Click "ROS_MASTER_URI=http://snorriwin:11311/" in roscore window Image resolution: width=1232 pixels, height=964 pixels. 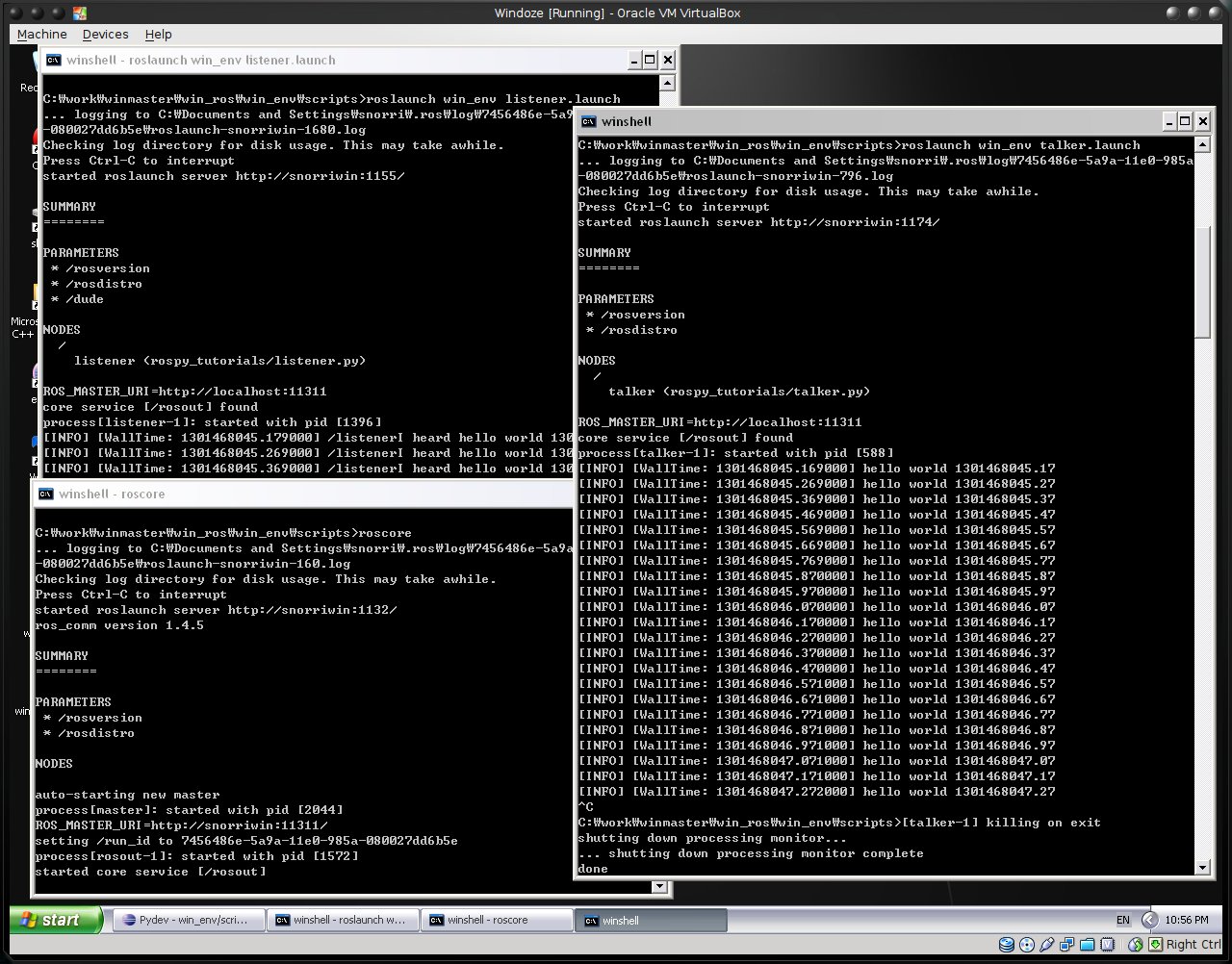(x=181, y=825)
